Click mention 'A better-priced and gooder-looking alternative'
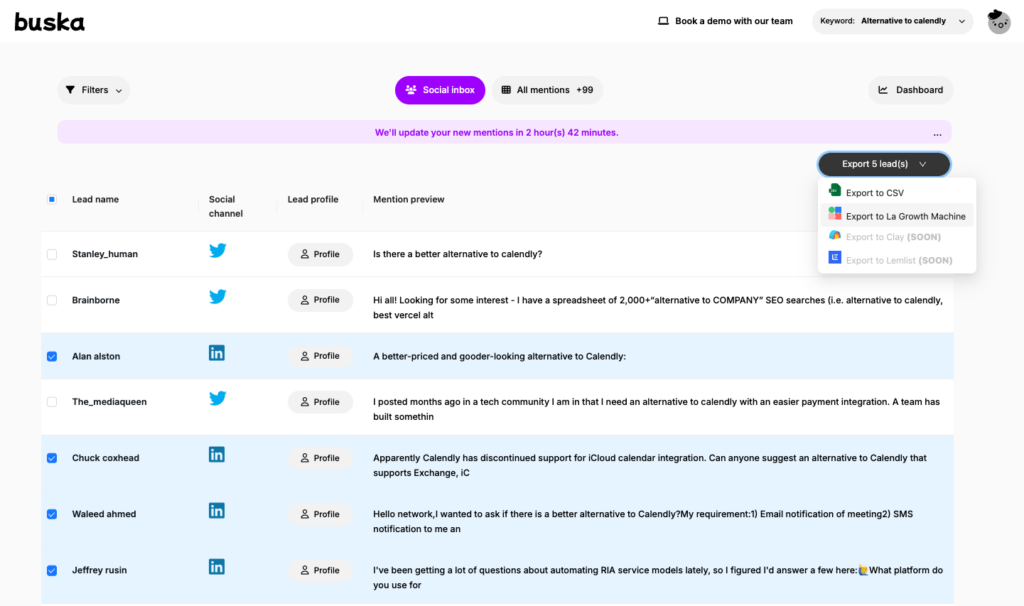 (x=500, y=357)
